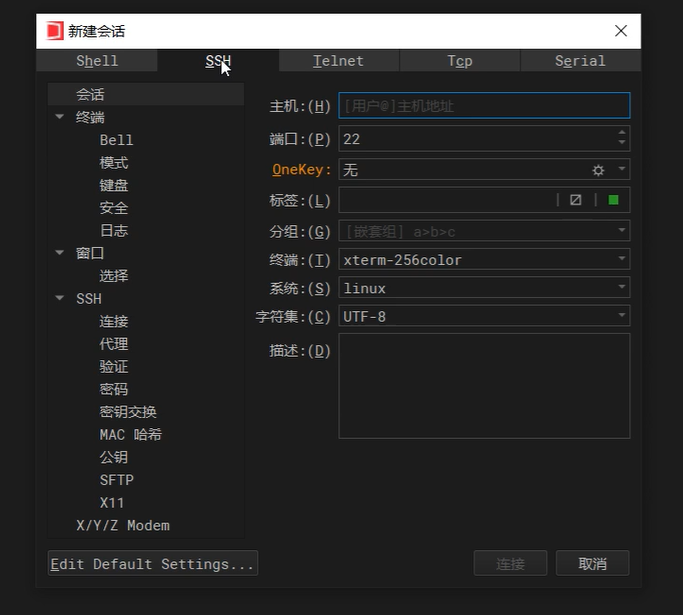Screen dimensions: 683x615
Task: Switch to the Telnet tab
Action: click(x=339, y=61)
